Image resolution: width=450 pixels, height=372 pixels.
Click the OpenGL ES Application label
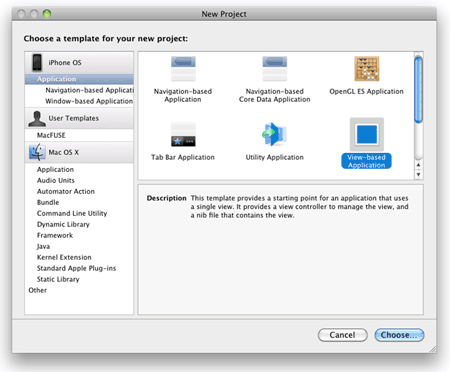[x=366, y=91]
